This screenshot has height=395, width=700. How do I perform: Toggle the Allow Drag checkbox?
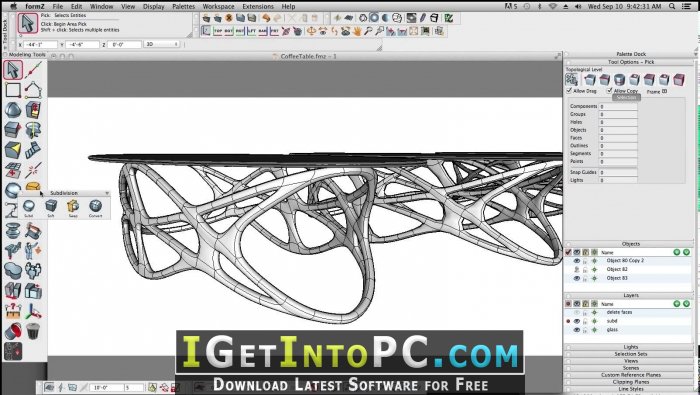[569, 91]
